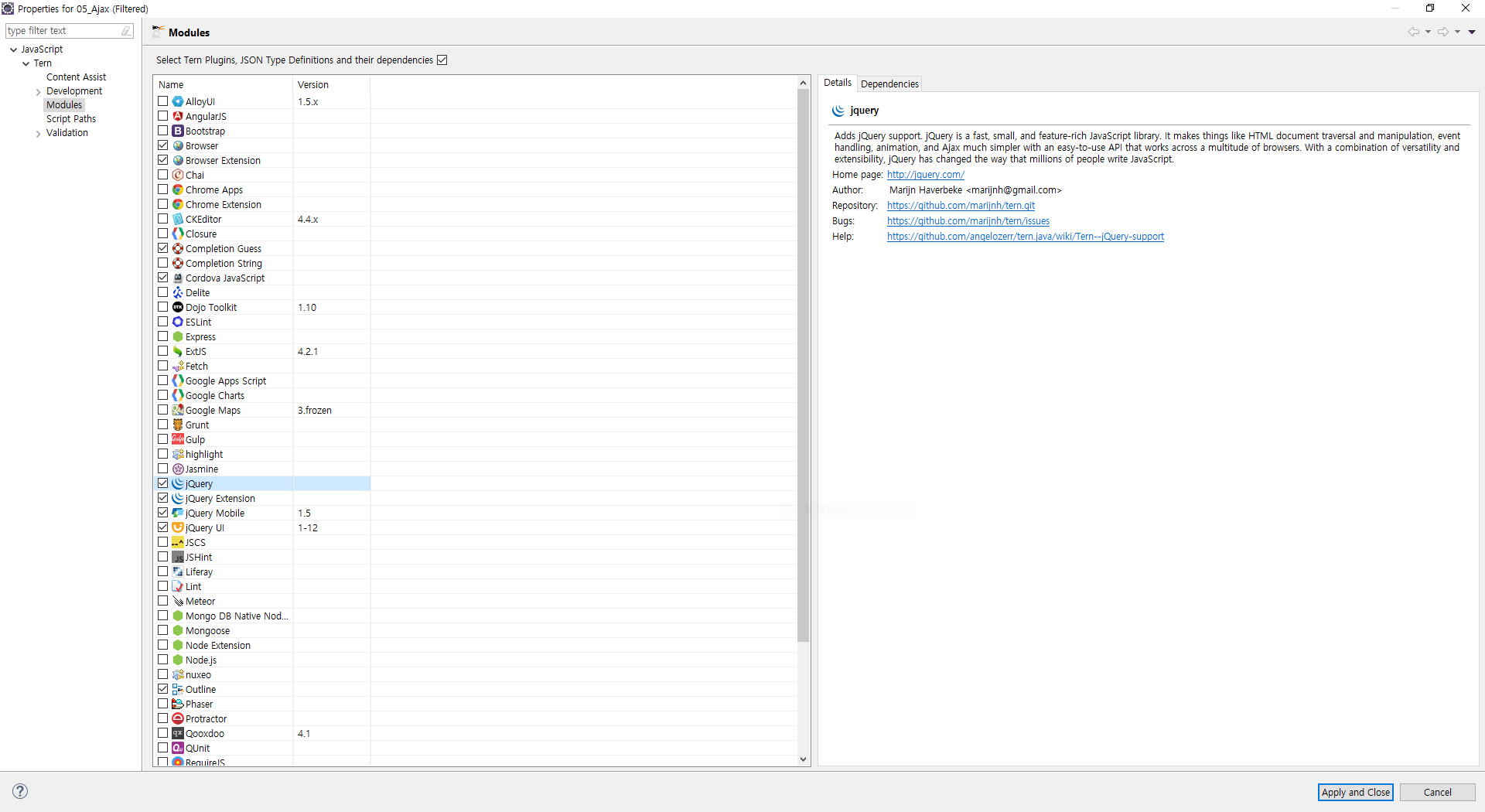Click the Qooxdoo module icon

(178, 733)
